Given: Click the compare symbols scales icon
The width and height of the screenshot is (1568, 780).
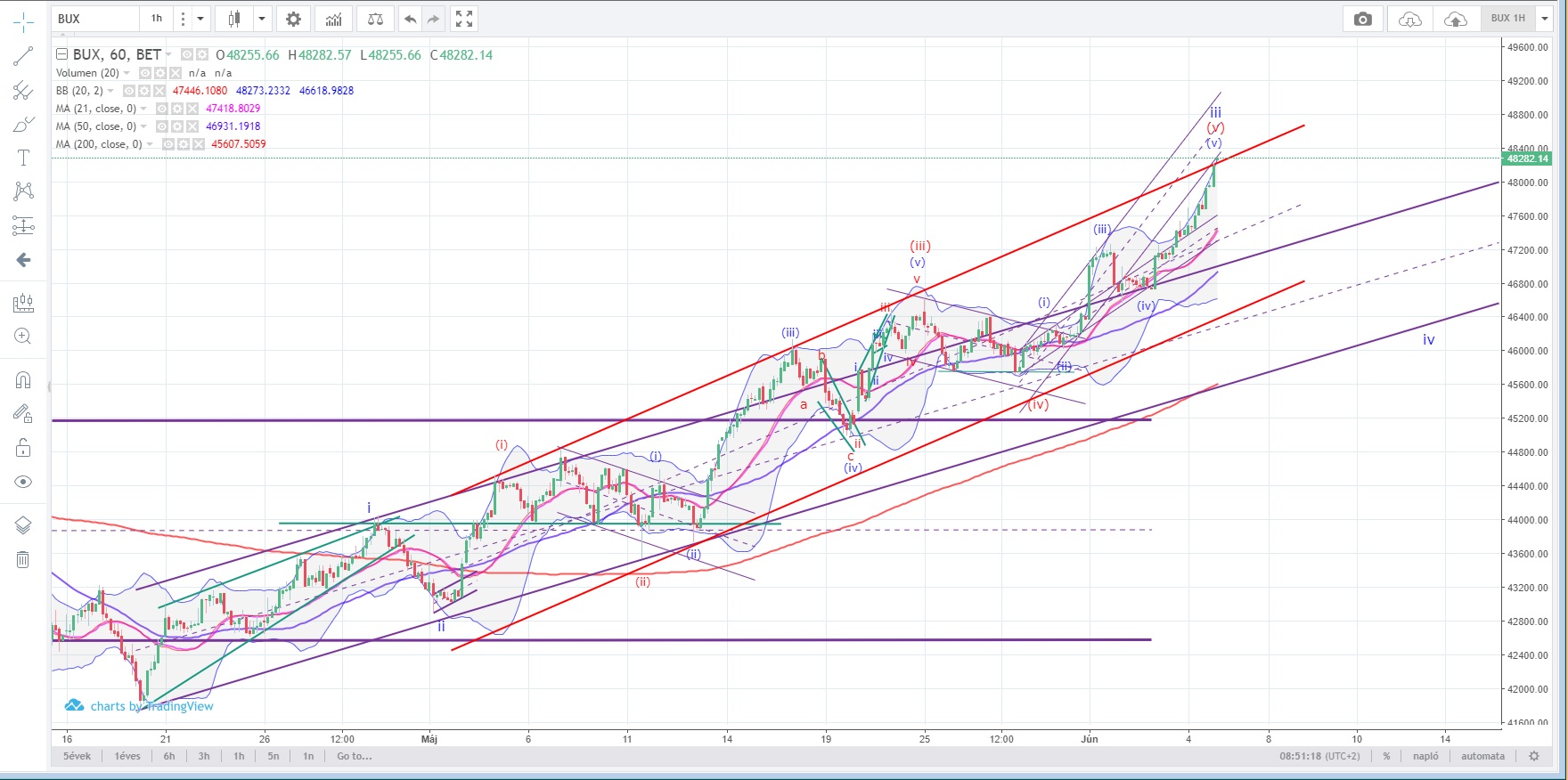Looking at the screenshot, I should [376, 19].
